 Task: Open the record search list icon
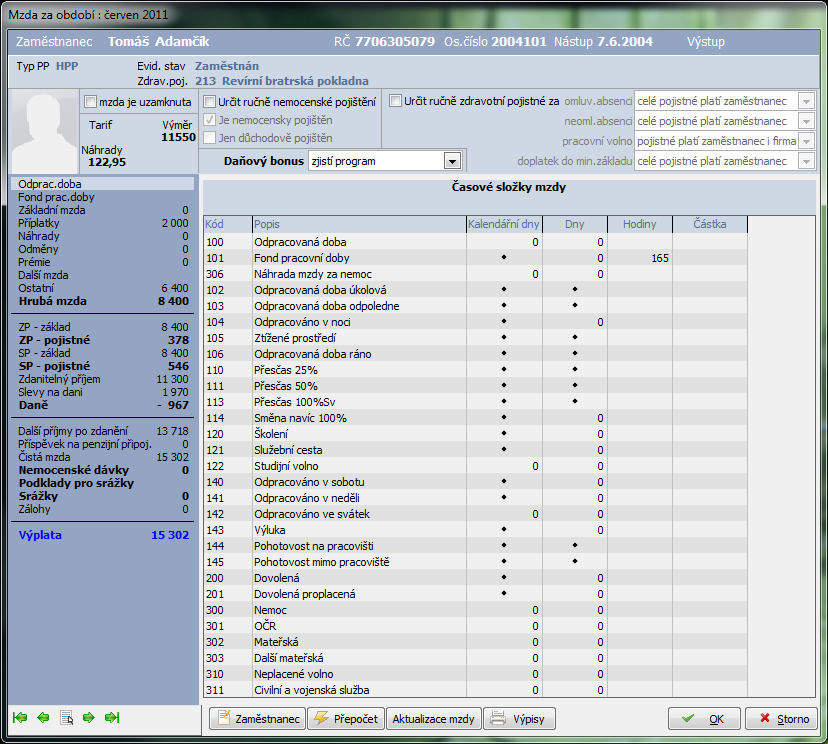(67, 717)
